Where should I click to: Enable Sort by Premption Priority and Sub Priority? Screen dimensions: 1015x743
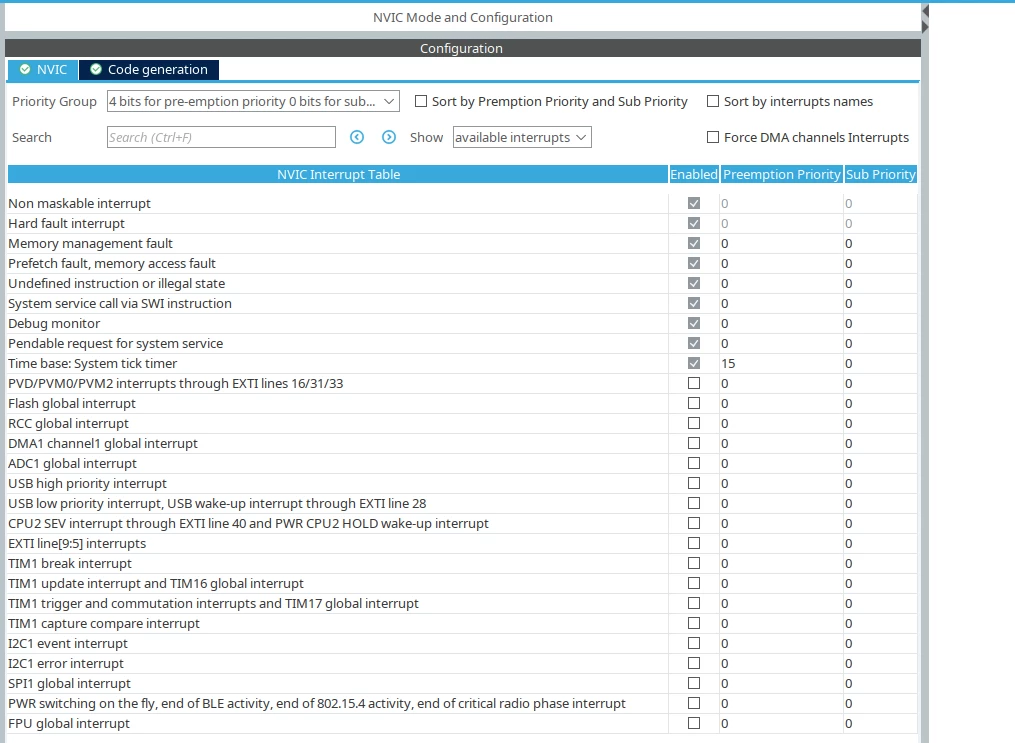(x=421, y=102)
